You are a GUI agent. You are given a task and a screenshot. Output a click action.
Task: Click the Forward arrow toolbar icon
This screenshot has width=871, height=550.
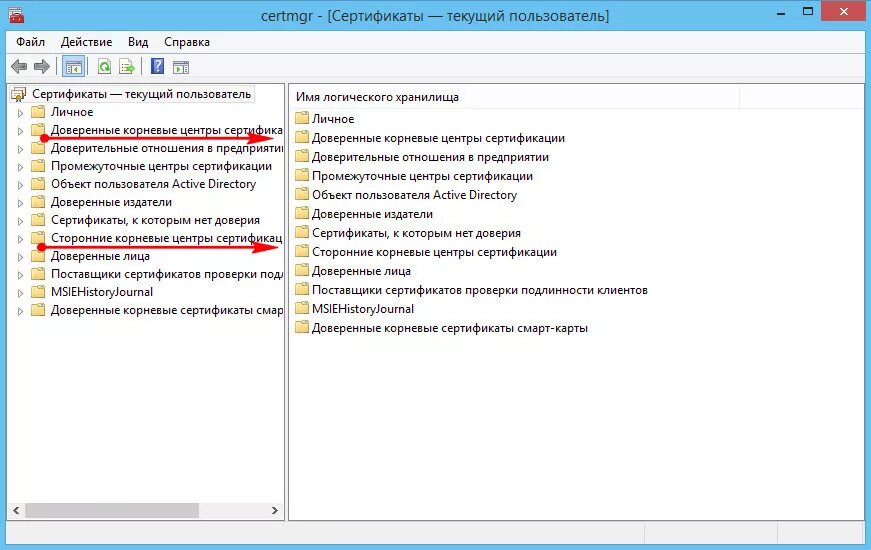[42, 67]
